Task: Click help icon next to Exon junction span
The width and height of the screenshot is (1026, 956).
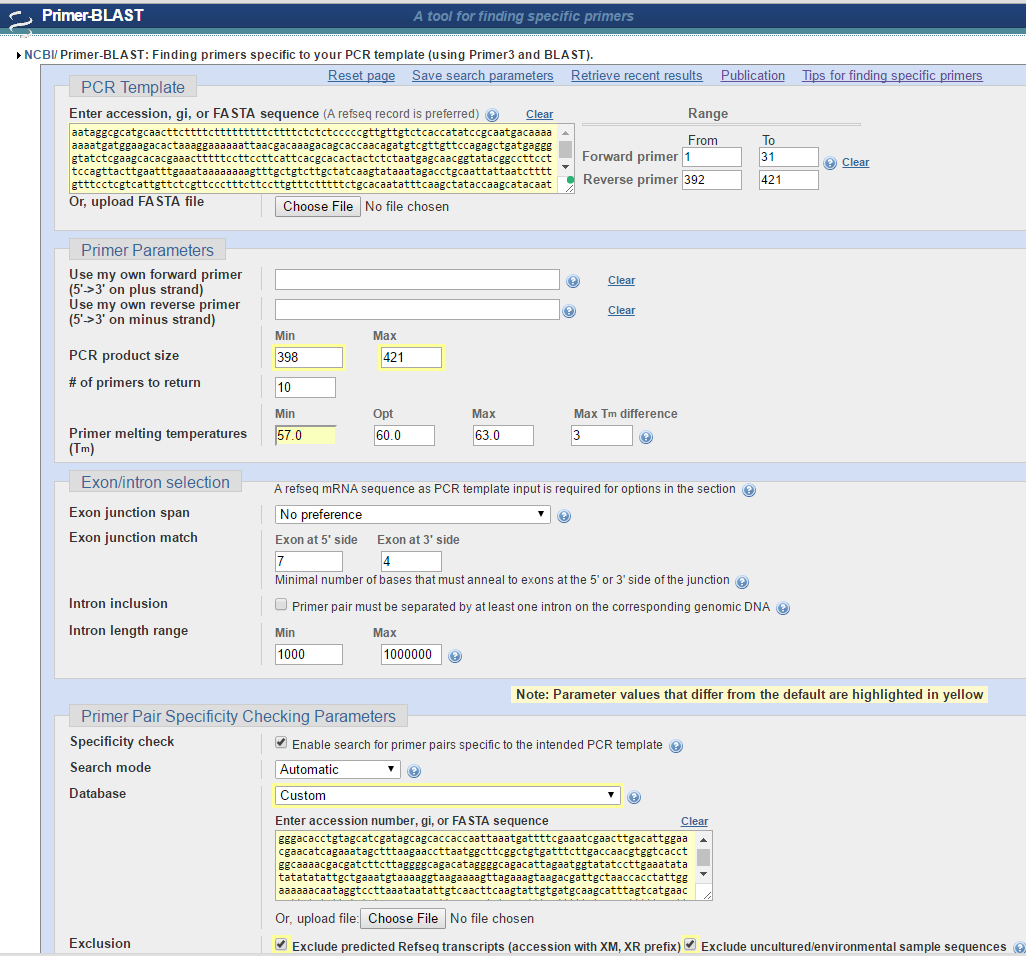Action: pyautogui.click(x=564, y=516)
